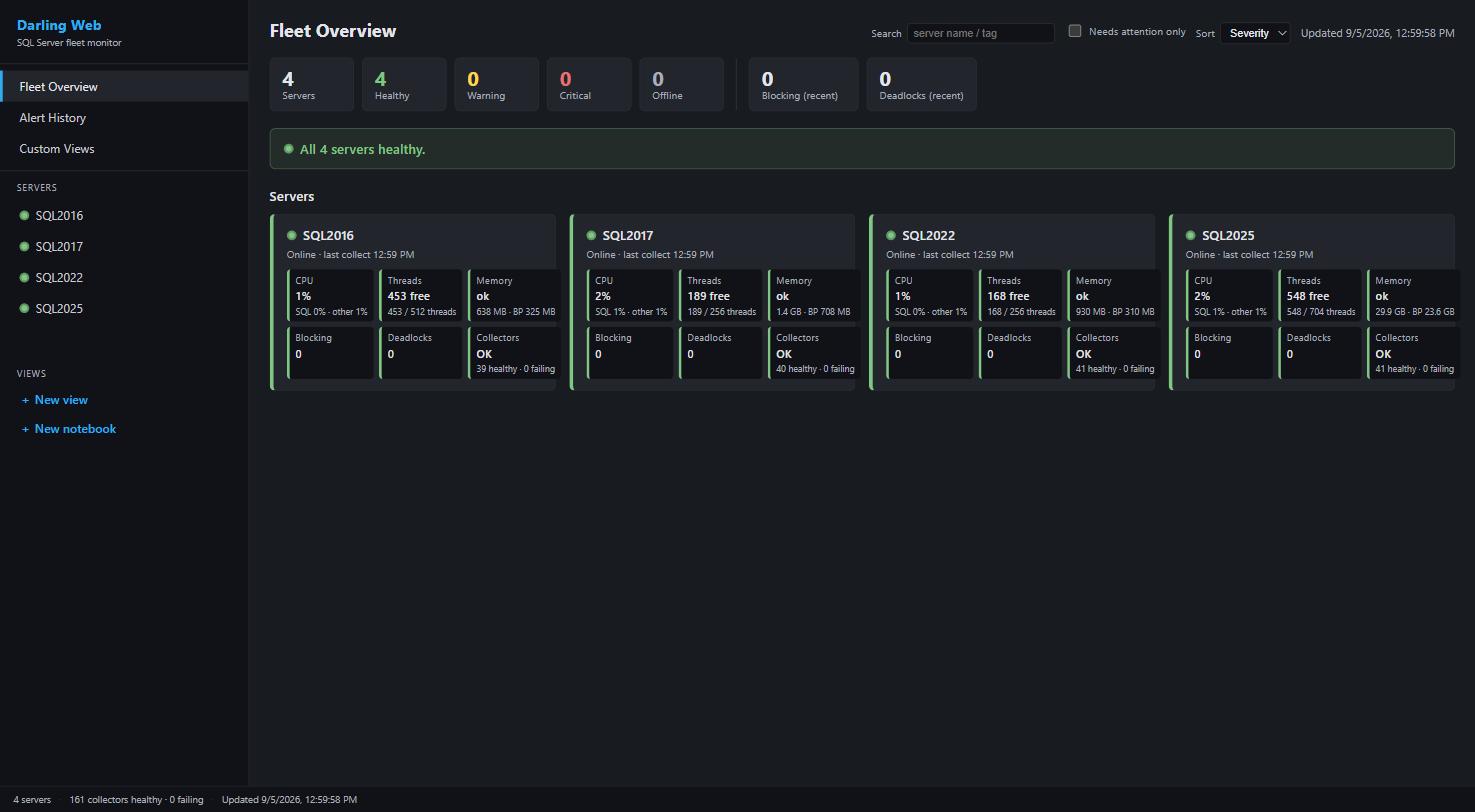Select the SQL2022 server in the sidebar

tap(124, 277)
